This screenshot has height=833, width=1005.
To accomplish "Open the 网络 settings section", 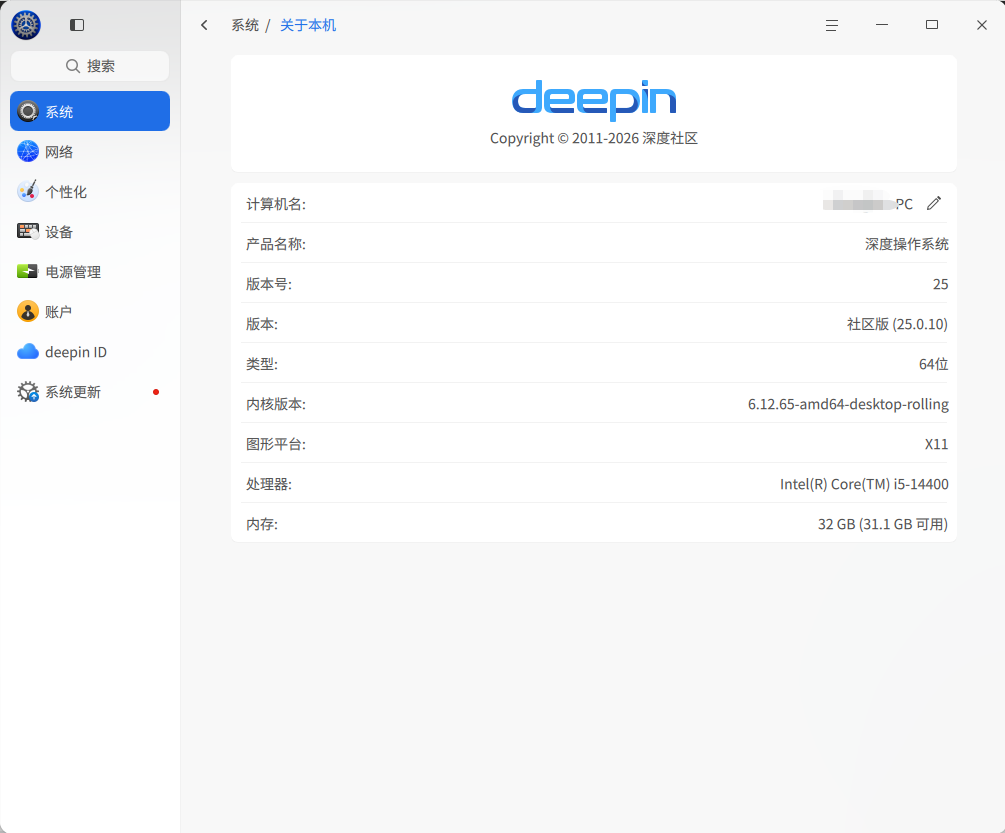I will pos(90,151).
